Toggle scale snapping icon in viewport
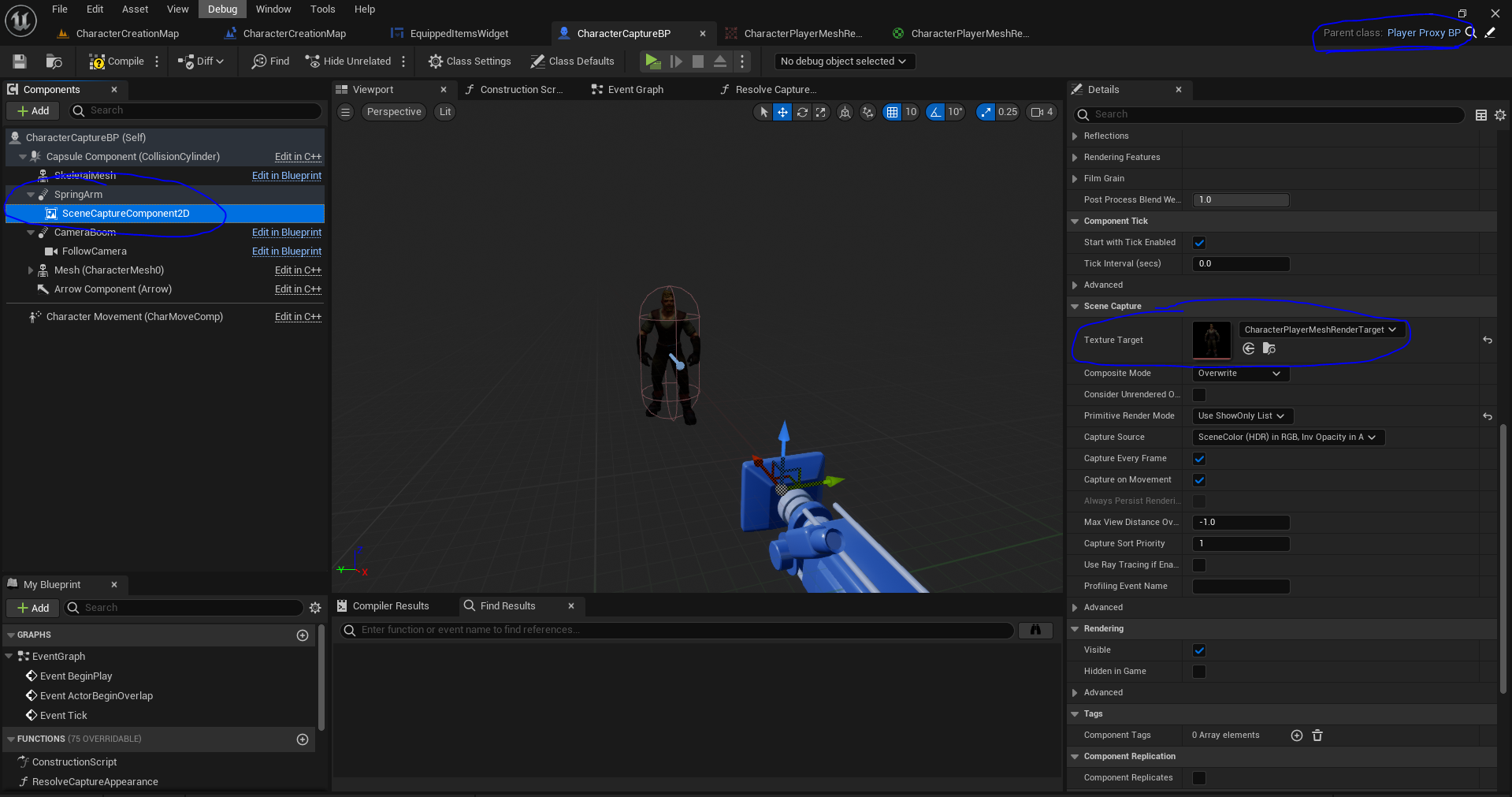The image size is (1512, 797). click(x=986, y=112)
